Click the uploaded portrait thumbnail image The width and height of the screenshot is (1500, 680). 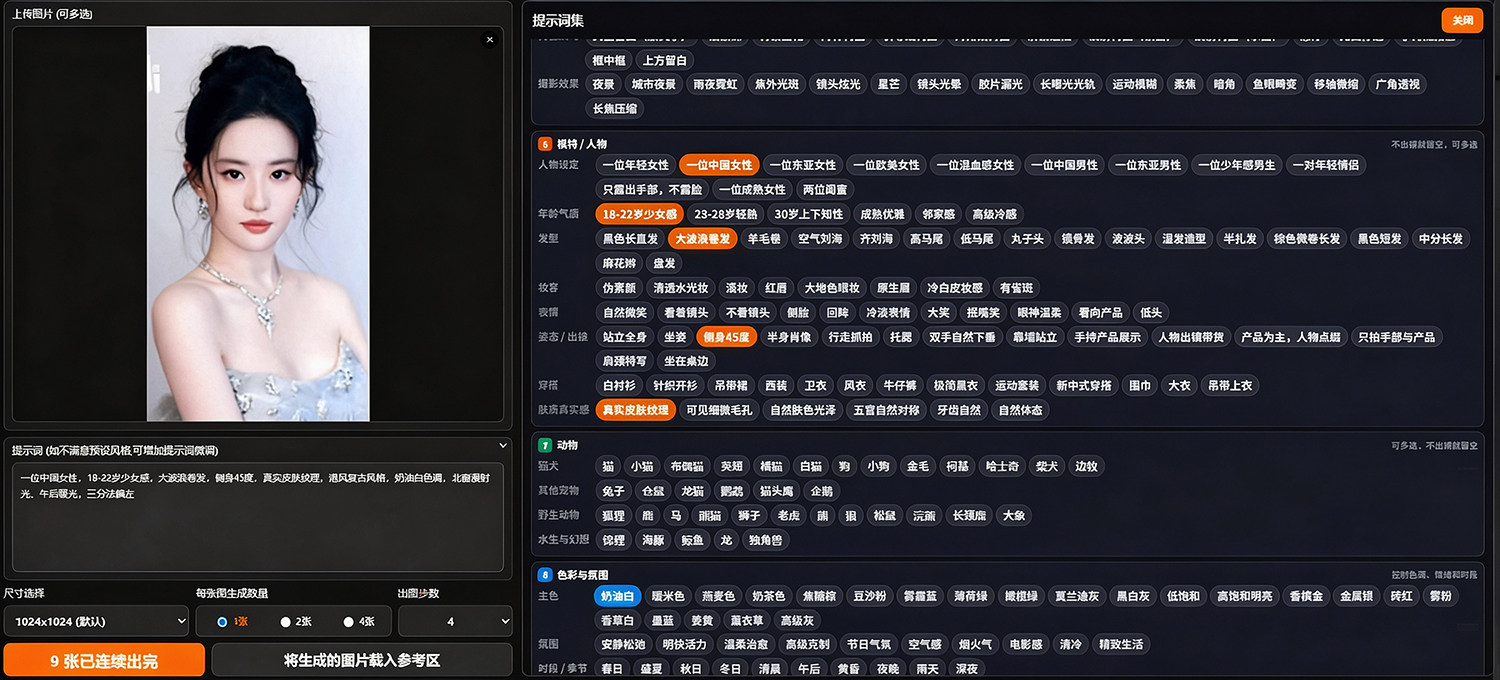pos(258,224)
